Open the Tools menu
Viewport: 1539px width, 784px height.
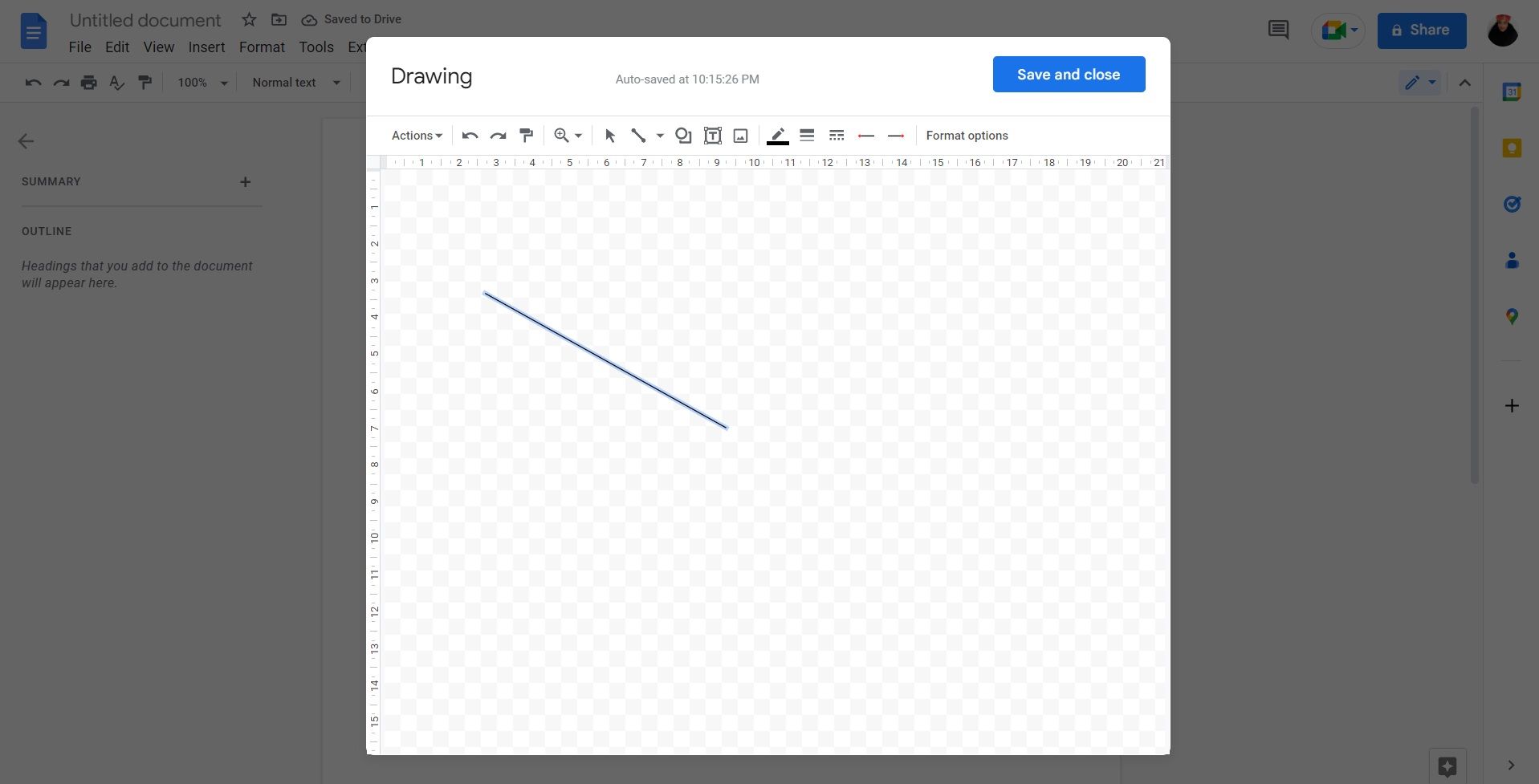(x=316, y=47)
